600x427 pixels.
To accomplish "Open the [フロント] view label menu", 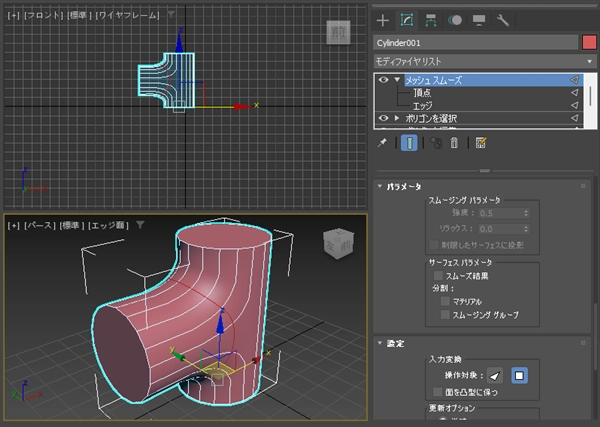I will coord(43,15).
